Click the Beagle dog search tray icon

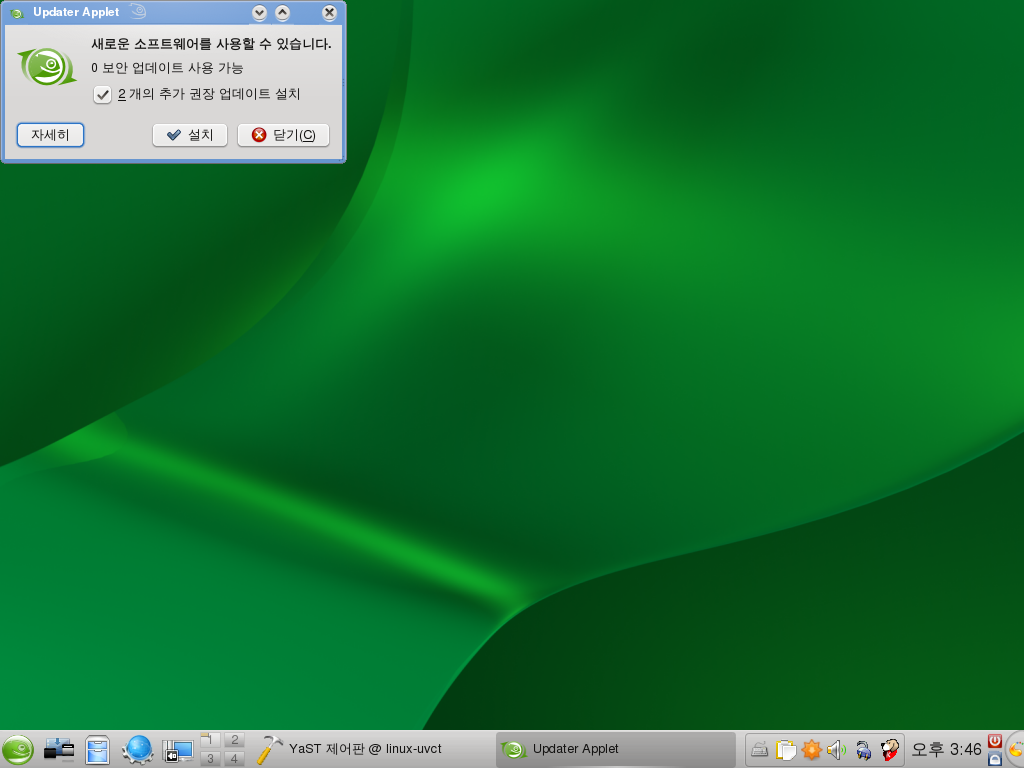click(889, 750)
